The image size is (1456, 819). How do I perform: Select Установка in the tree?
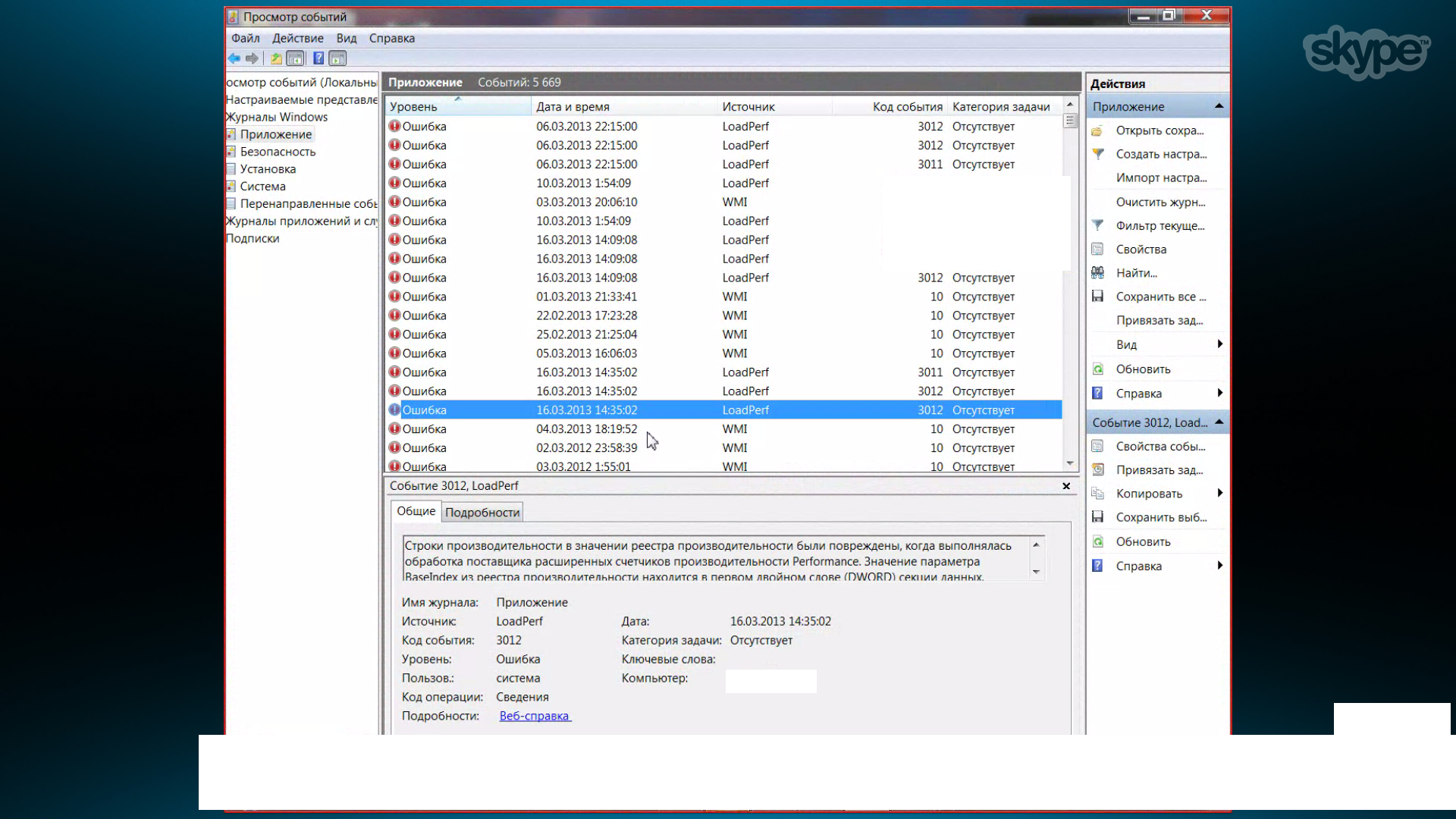point(268,169)
